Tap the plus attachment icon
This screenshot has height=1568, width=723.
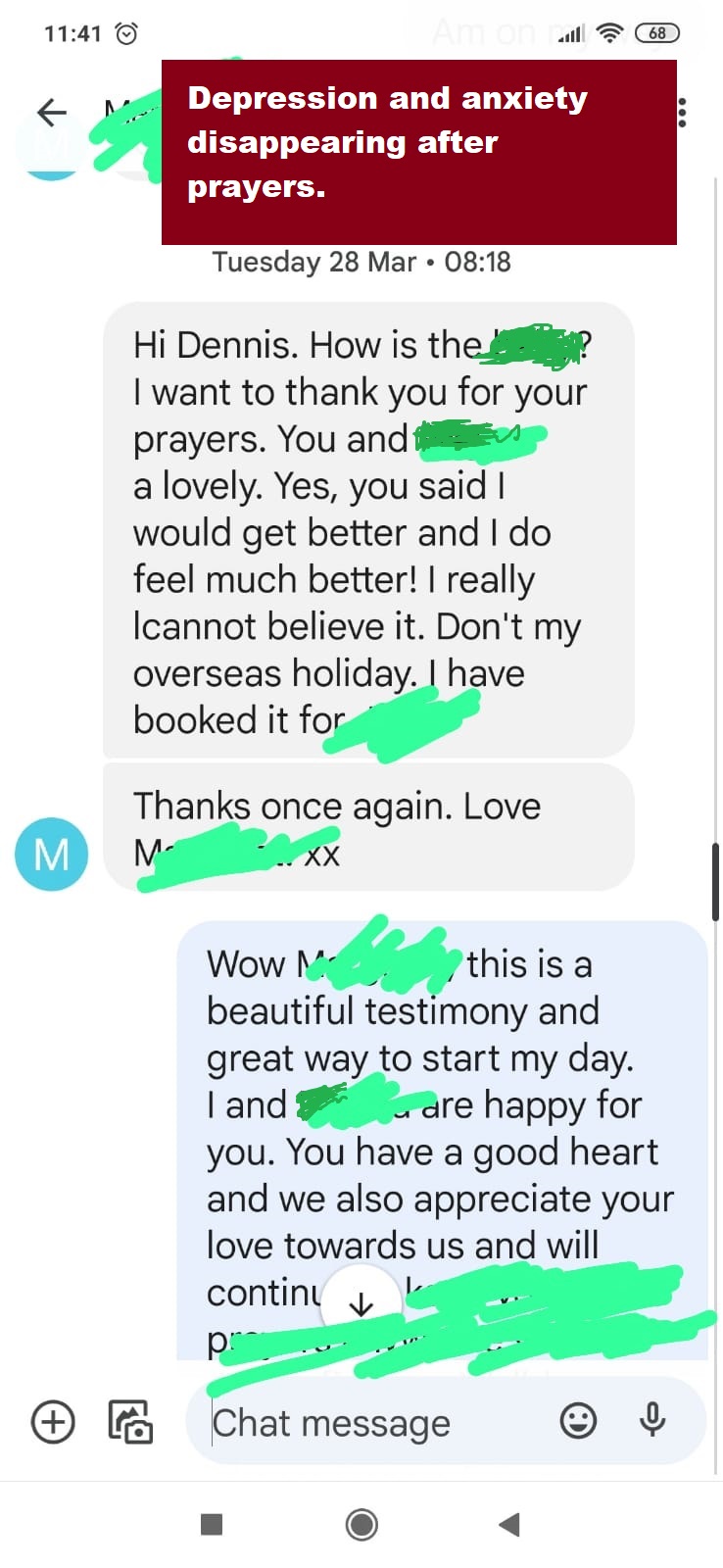pyautogui.click(x=53, y=1421)
